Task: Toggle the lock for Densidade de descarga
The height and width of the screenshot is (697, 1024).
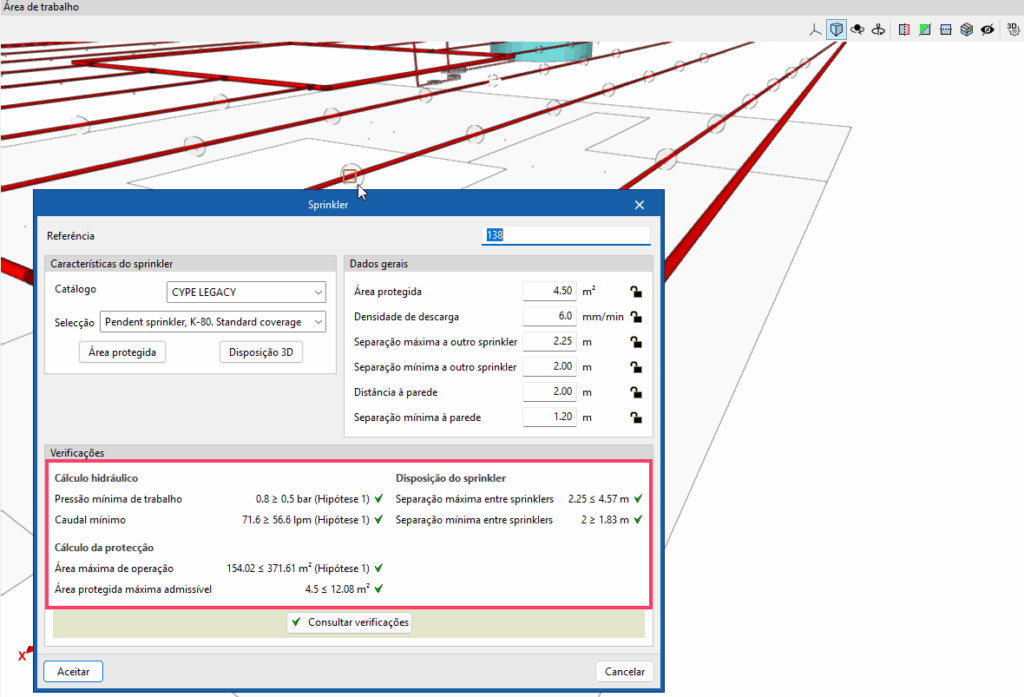Action: tap(635, 317)
